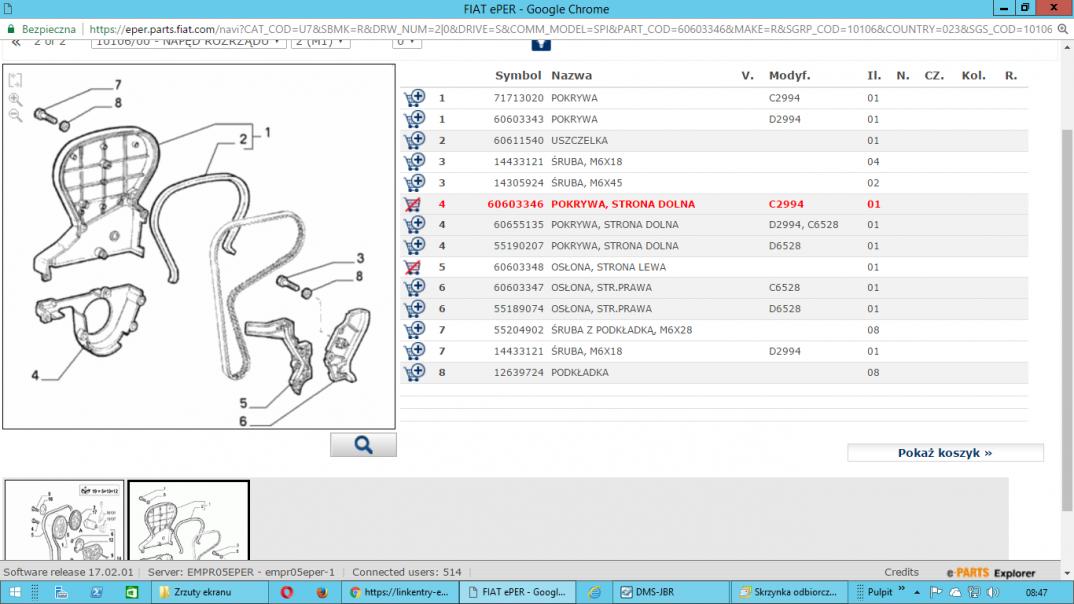Fit the diagram to full view
1074x604 pixels.
coord(15,80)
